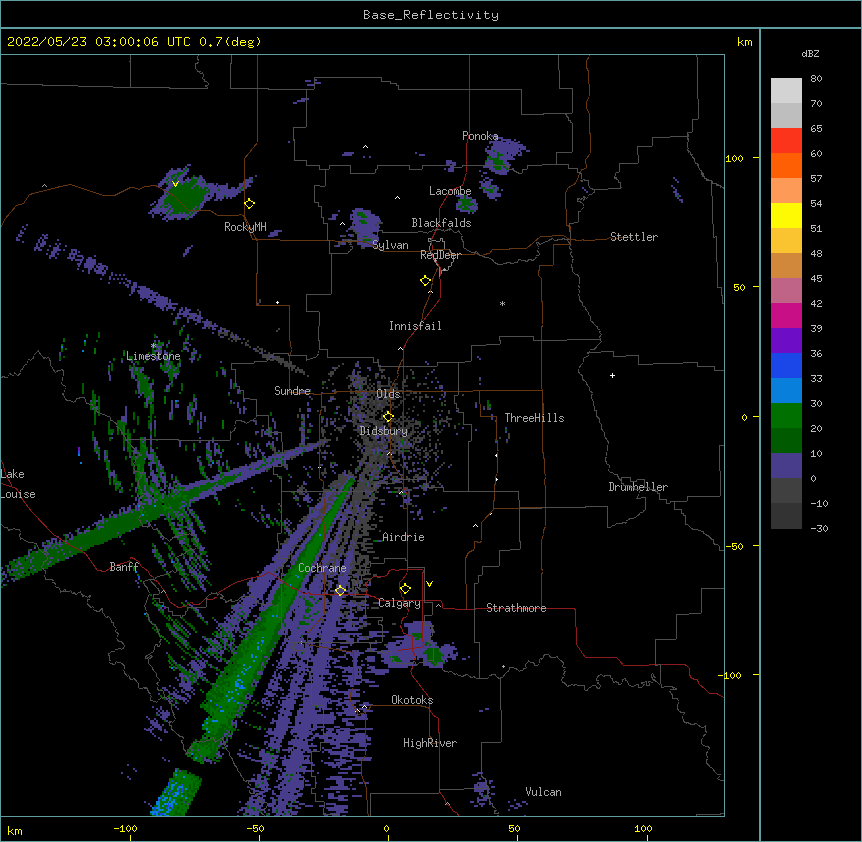This screenshot has width=862, height=842.
Task: Click the Didsbury city label
Action: (384, 431)
